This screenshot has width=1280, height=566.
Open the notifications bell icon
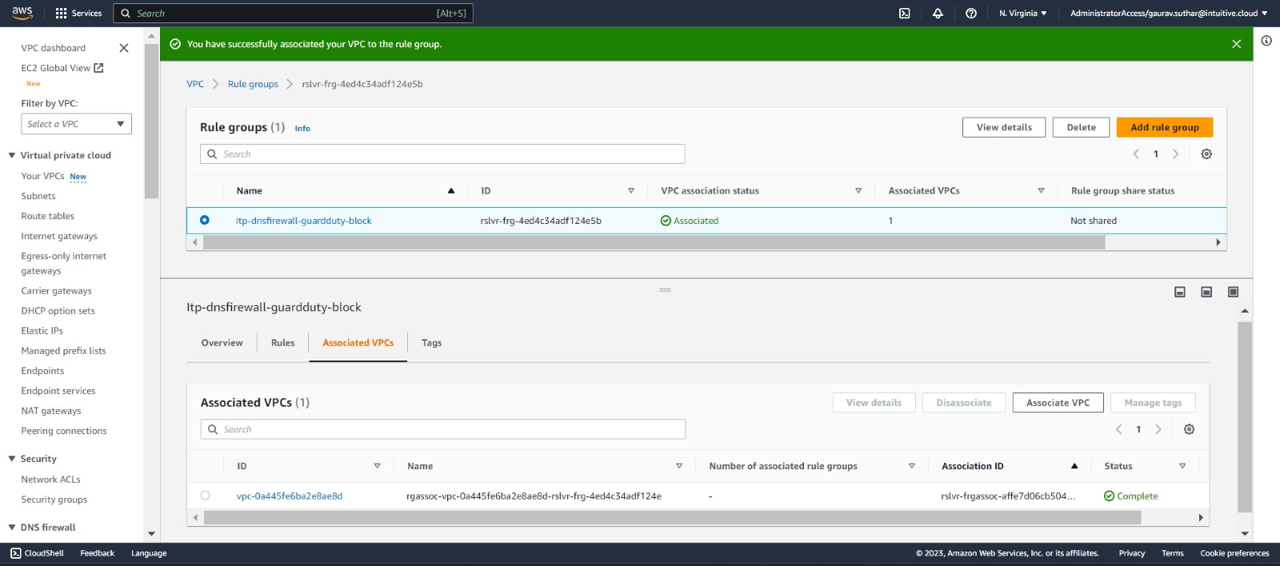937,13
